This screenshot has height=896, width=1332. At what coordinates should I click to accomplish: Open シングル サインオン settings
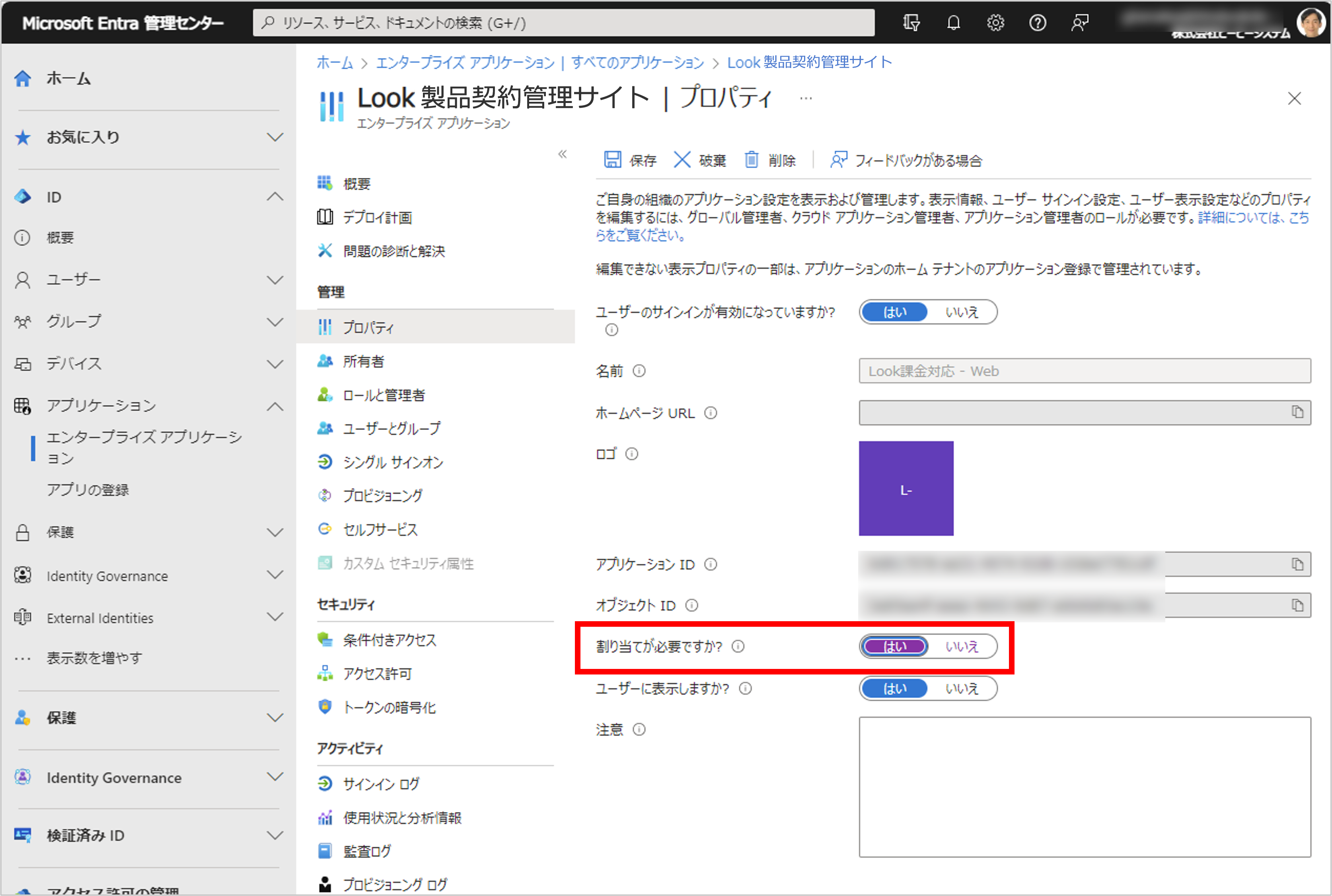tap(392, 462)
